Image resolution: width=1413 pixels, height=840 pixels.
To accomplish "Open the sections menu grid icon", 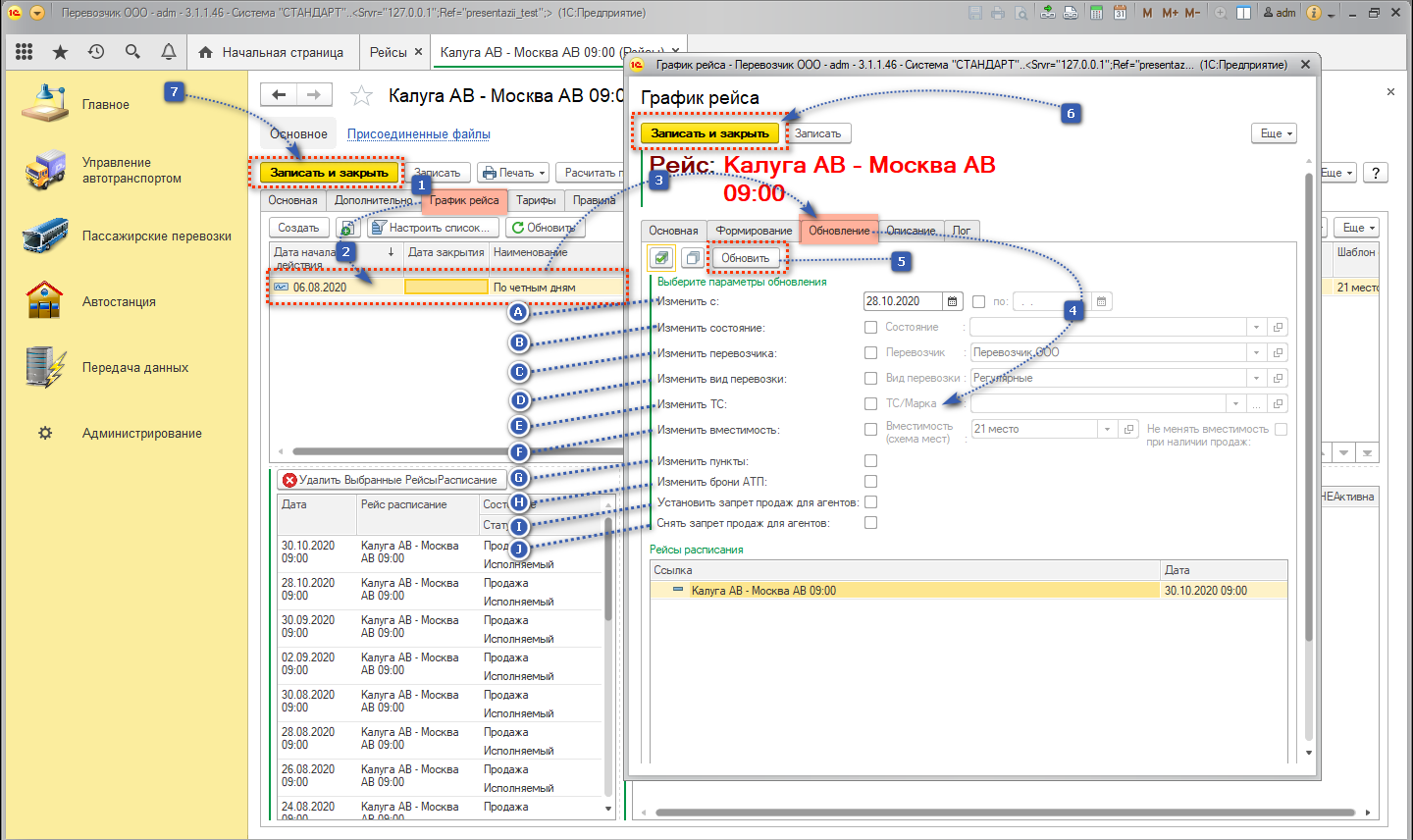I will [25, 52].
